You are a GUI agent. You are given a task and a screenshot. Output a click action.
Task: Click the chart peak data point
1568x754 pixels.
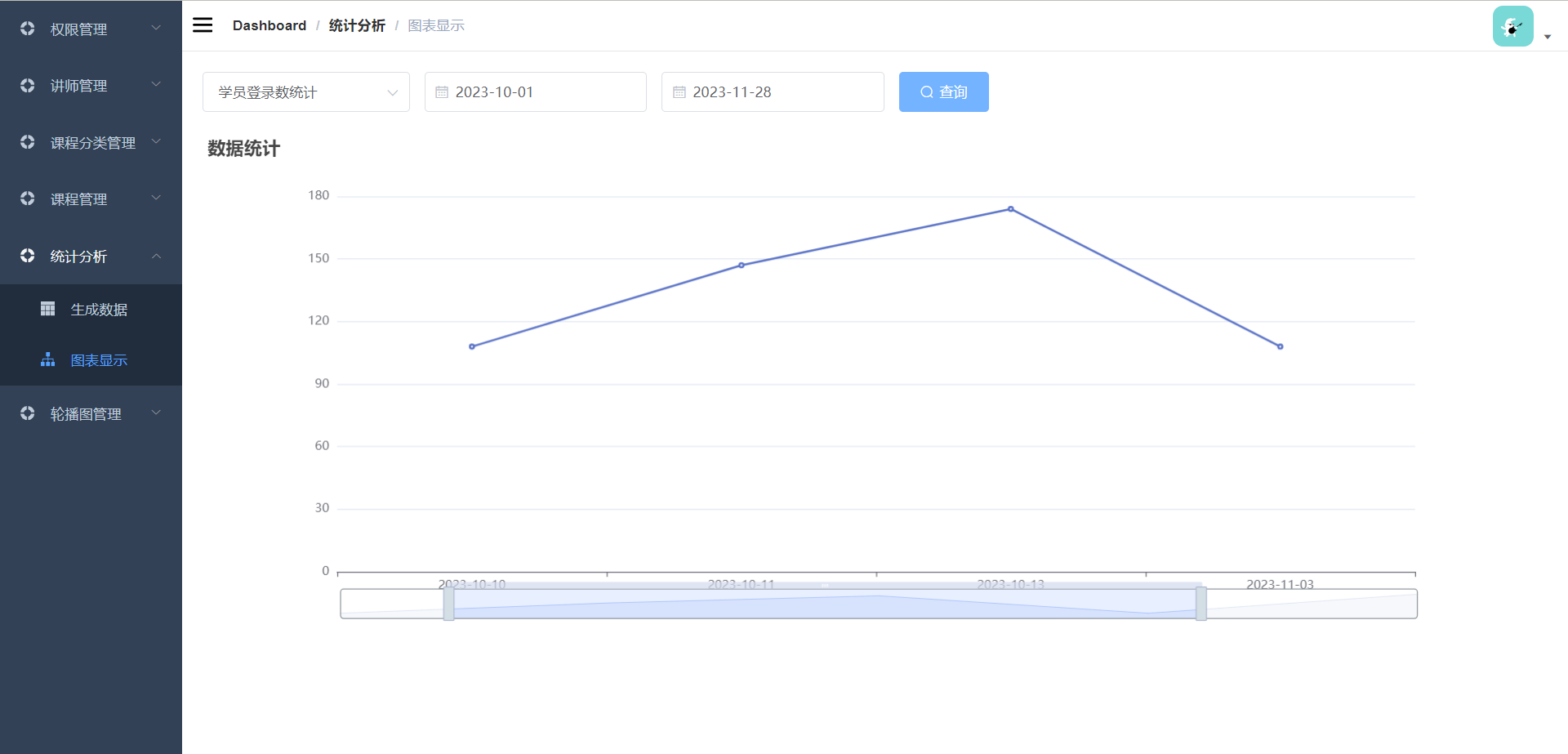(1010, 209)
